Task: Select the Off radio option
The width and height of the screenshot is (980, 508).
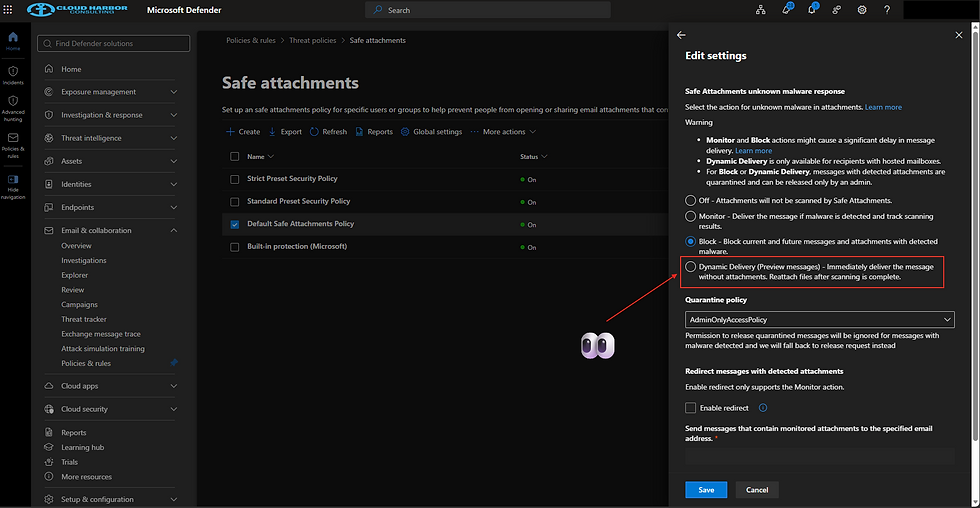Action: tap(690, 201)
